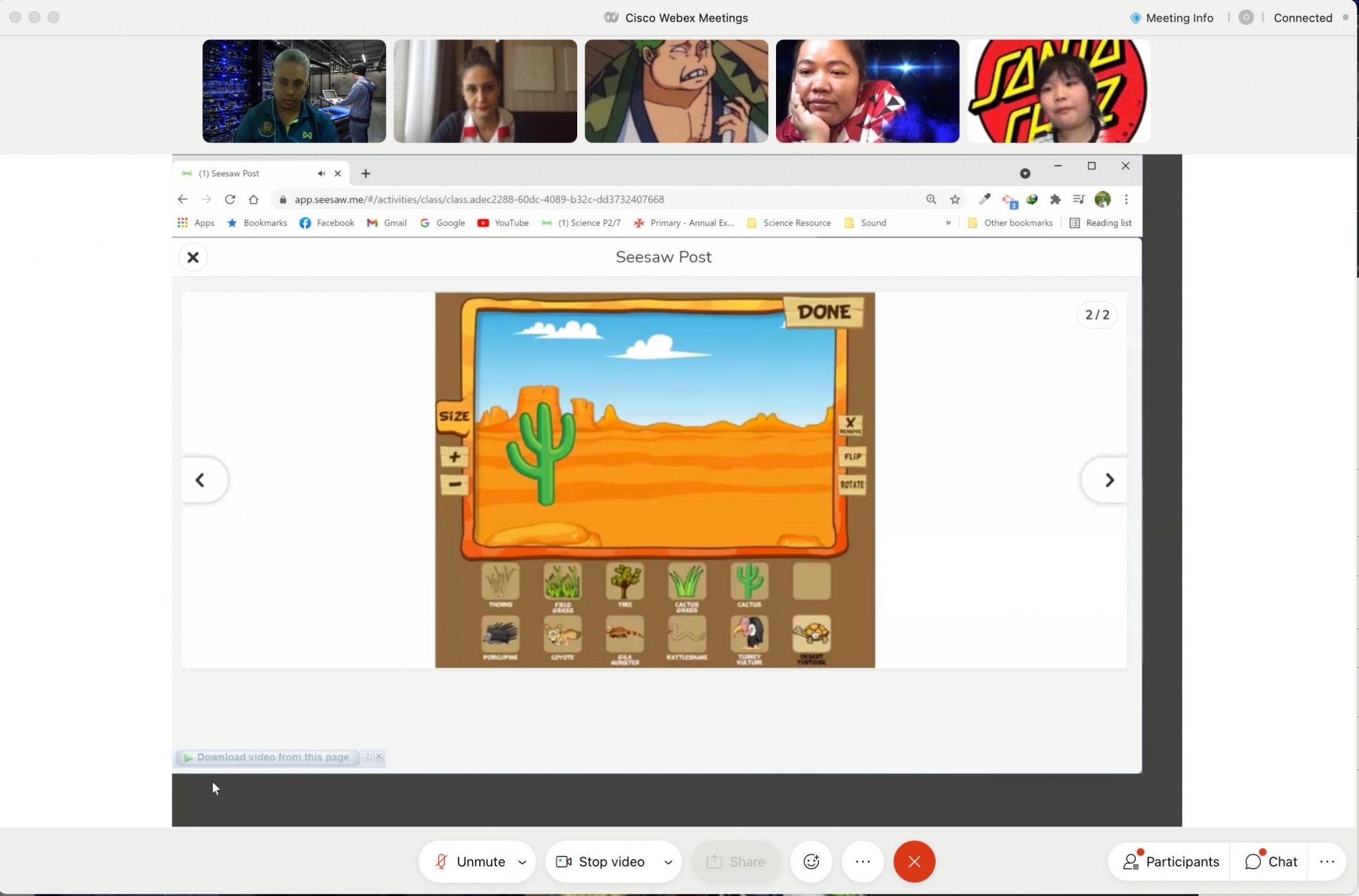Click the Remove X button in game
The width and height of the screenshot is (1359, 896).
tap(850, 425)
